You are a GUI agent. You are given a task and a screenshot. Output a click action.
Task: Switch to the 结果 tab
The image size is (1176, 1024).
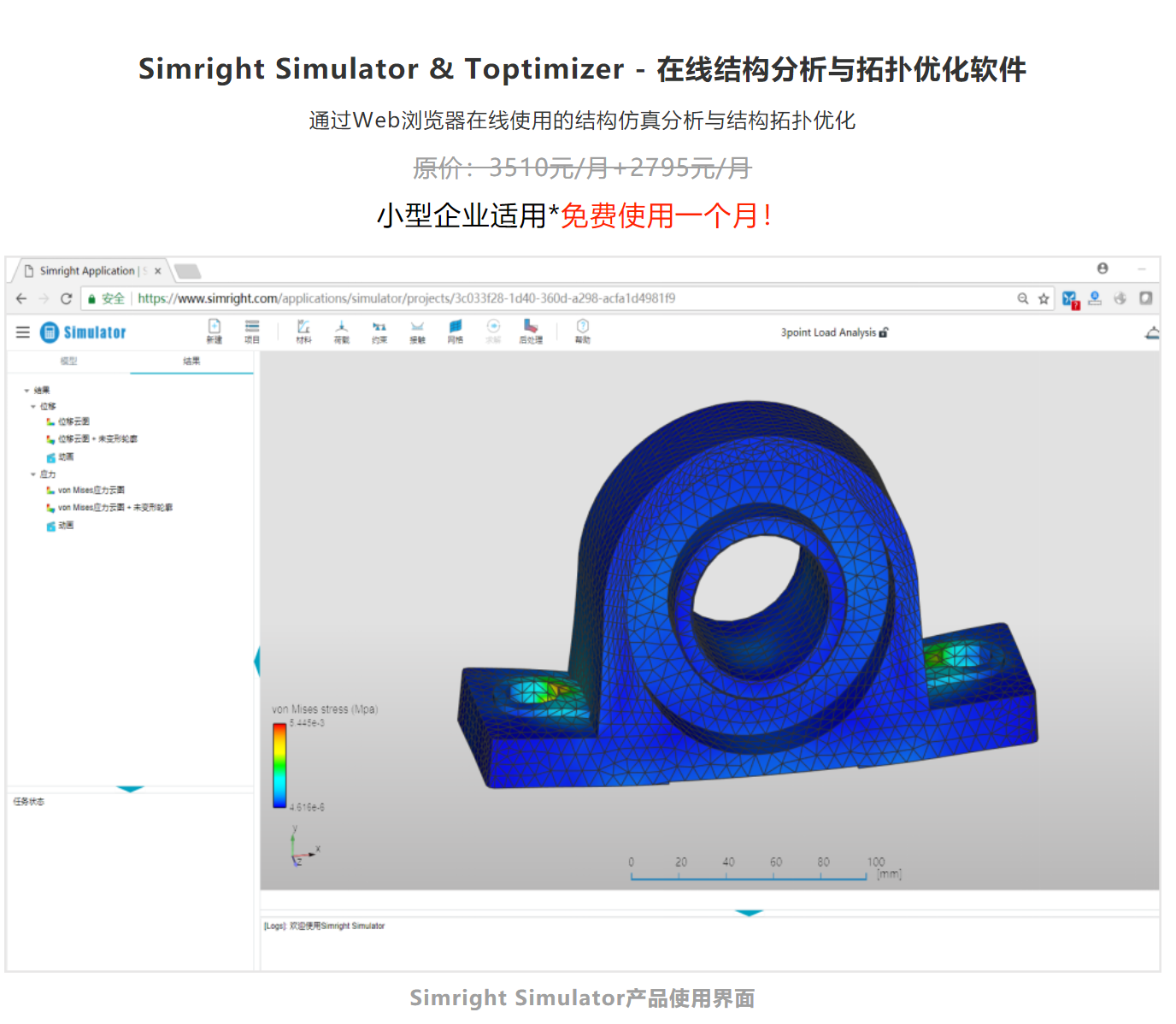[191, 361]
